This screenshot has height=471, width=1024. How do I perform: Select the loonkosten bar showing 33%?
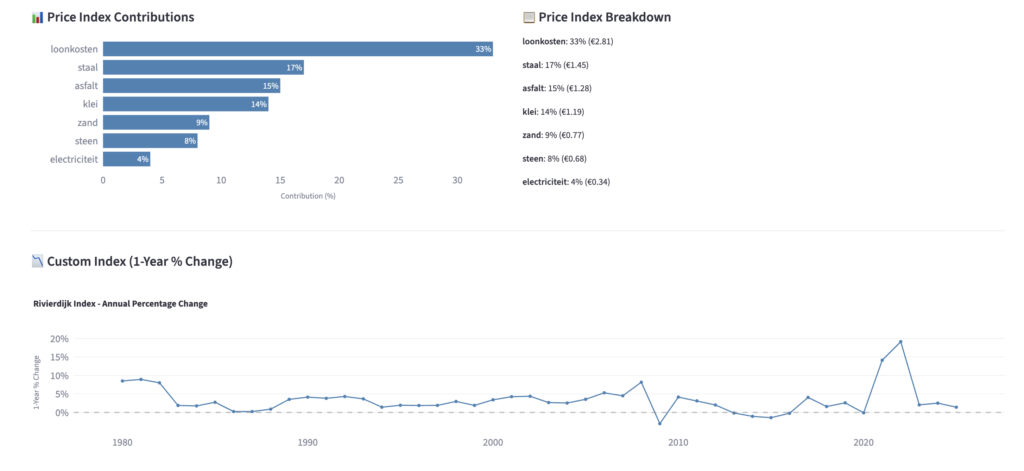pyautogui.click(x=297, y=49)
